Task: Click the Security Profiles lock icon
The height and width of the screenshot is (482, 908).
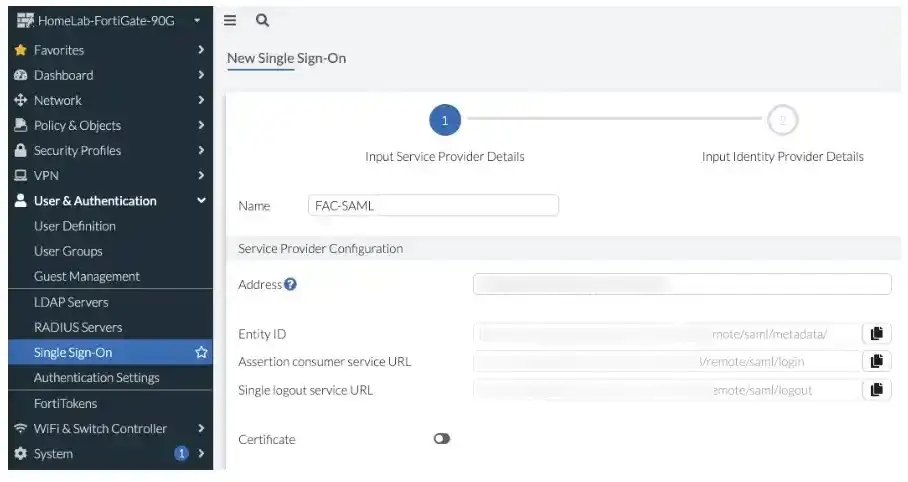Action: (x=20, y=151)
